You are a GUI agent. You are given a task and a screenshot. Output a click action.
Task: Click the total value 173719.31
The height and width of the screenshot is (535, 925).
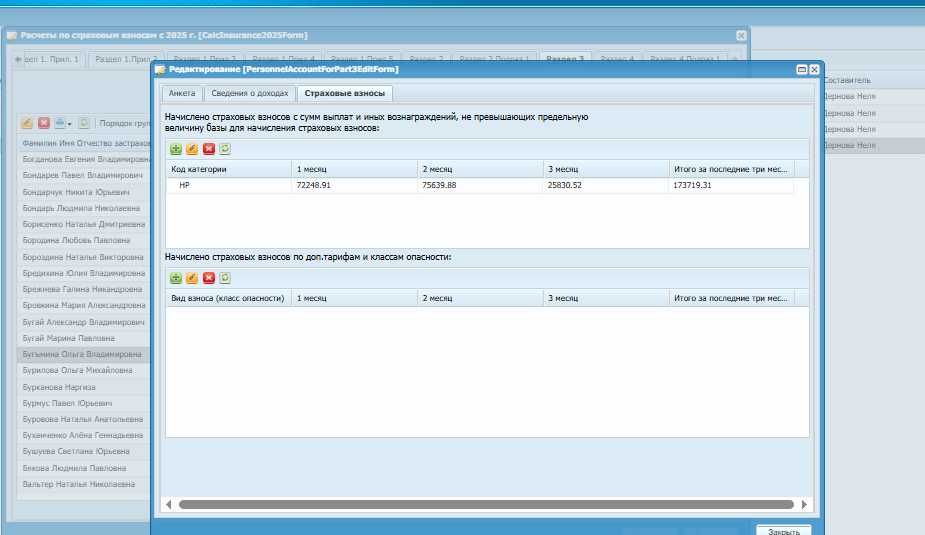point(692,185)
